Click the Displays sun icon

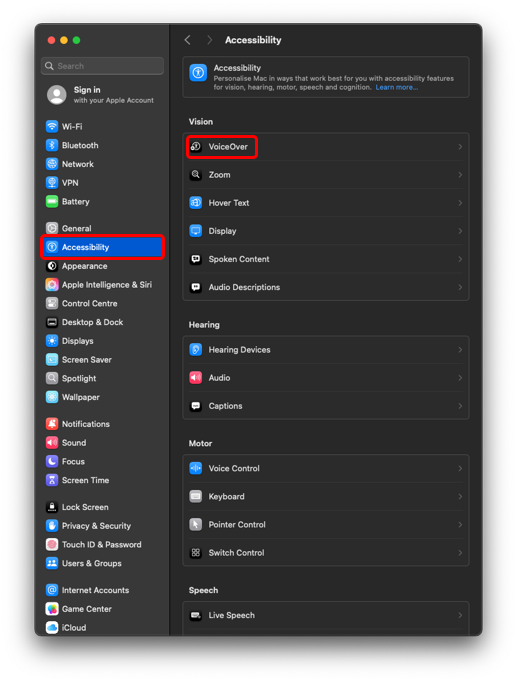pos(52,341)
